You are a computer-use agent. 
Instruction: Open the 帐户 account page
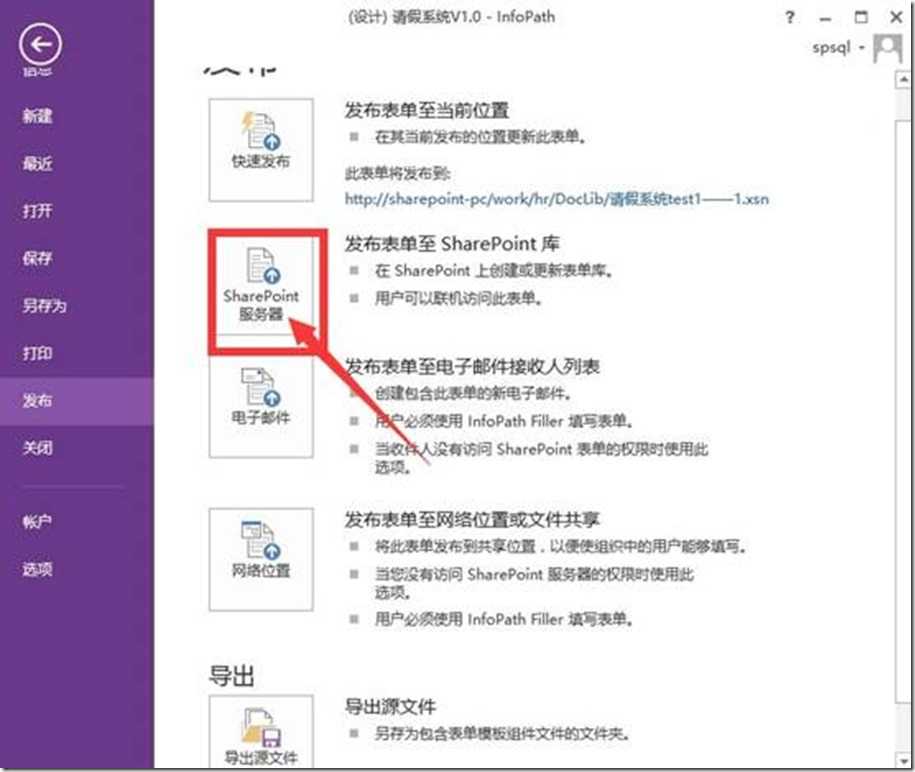coord(37,521)
